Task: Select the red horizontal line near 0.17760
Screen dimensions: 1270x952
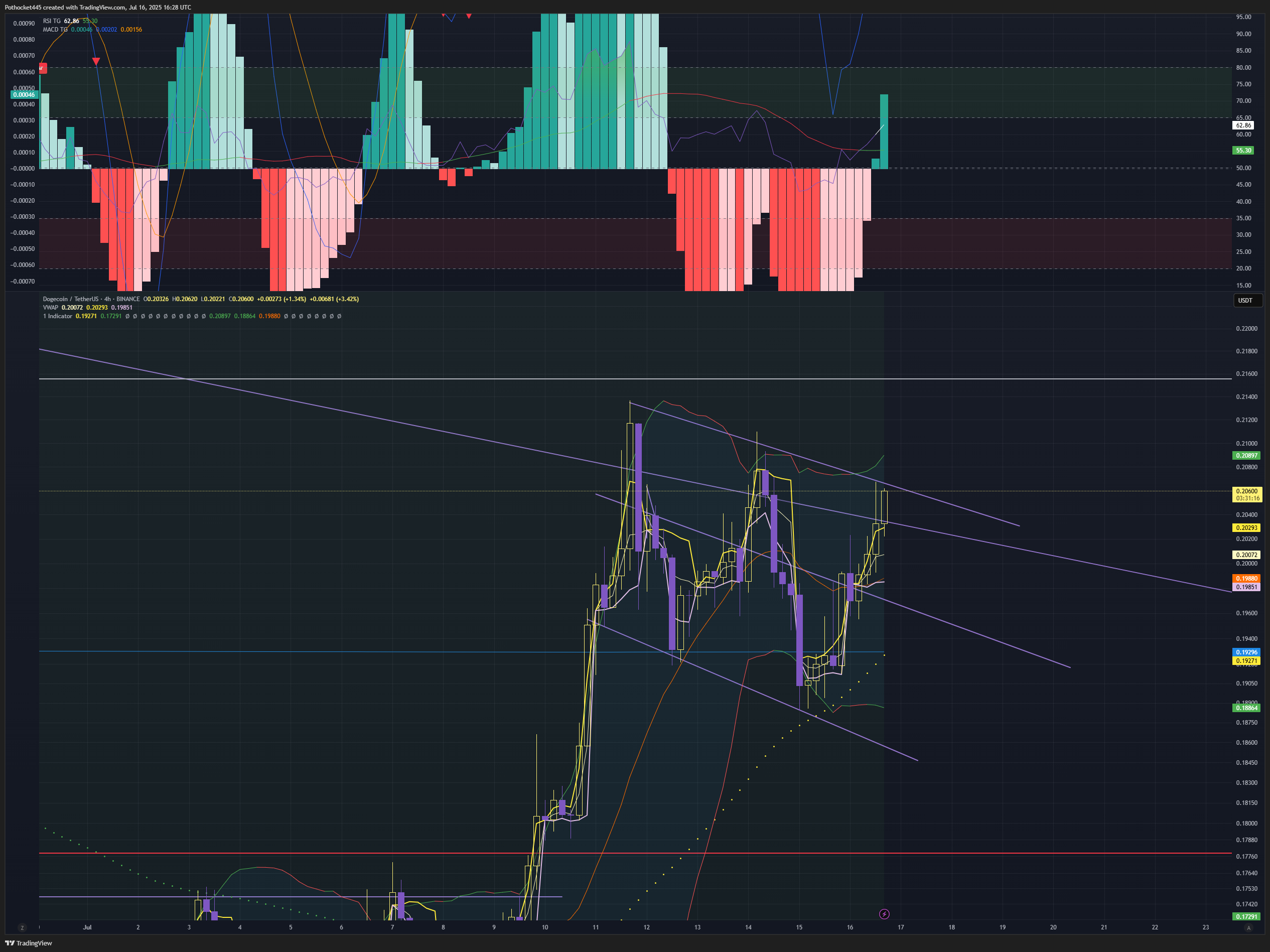Action: point(635,853)
